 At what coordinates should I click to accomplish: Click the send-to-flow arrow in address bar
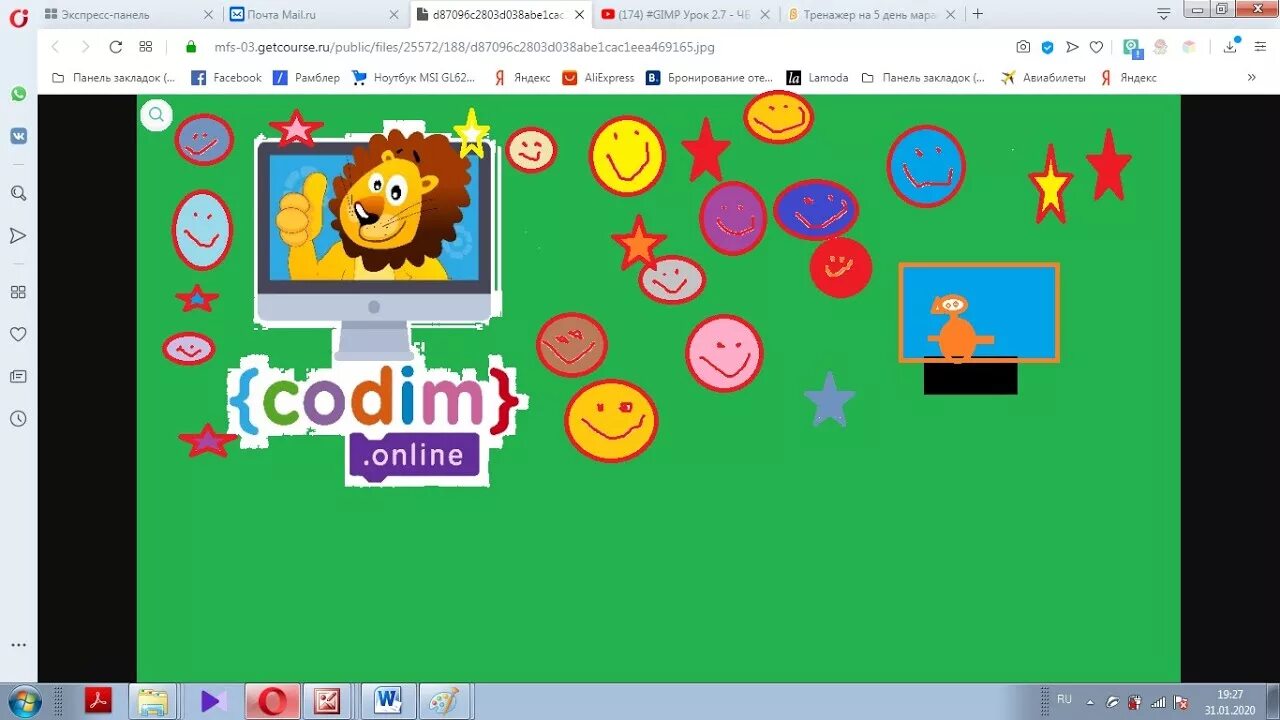point(1072,47)
